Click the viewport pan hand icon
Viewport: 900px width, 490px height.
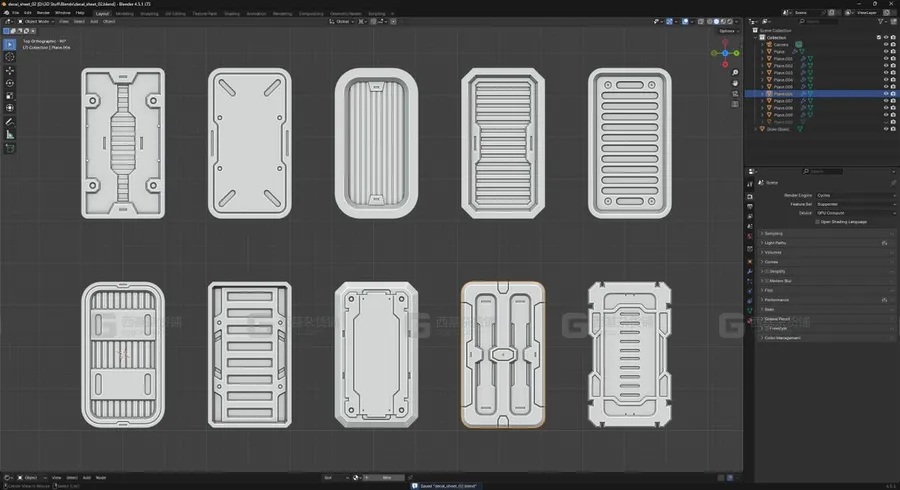pos(735,83)
